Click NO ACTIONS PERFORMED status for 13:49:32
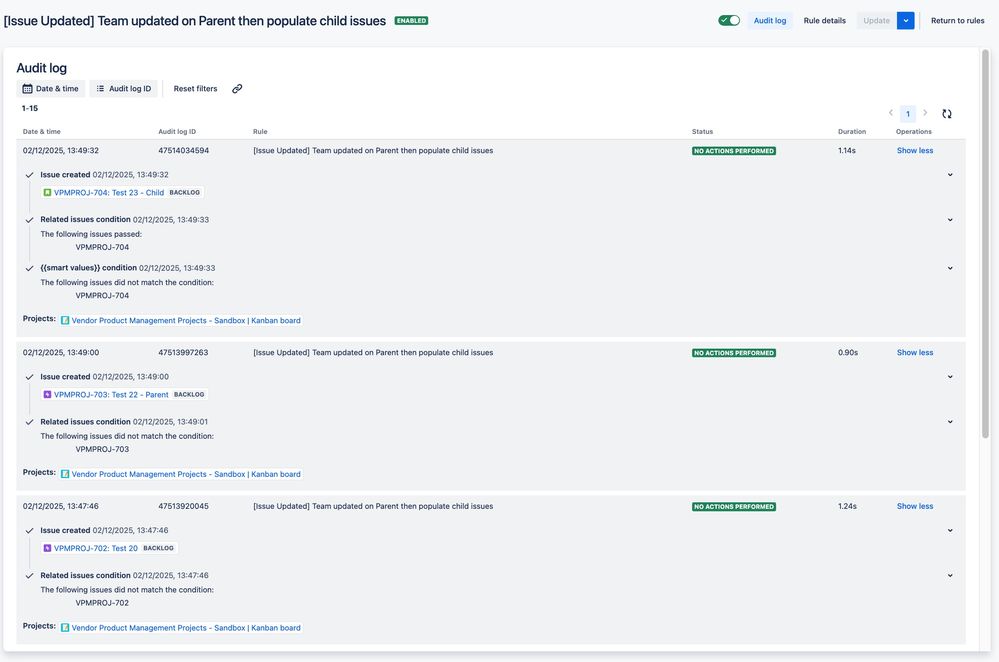 tap(734, 151)
